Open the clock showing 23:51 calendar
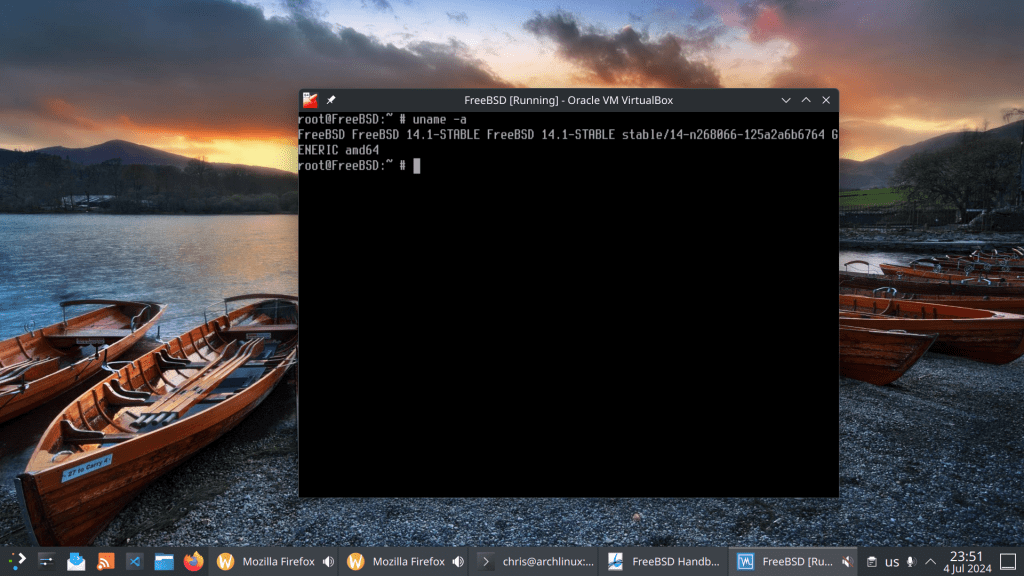Screen dimensions: 1024x576 tap(965, 561)
